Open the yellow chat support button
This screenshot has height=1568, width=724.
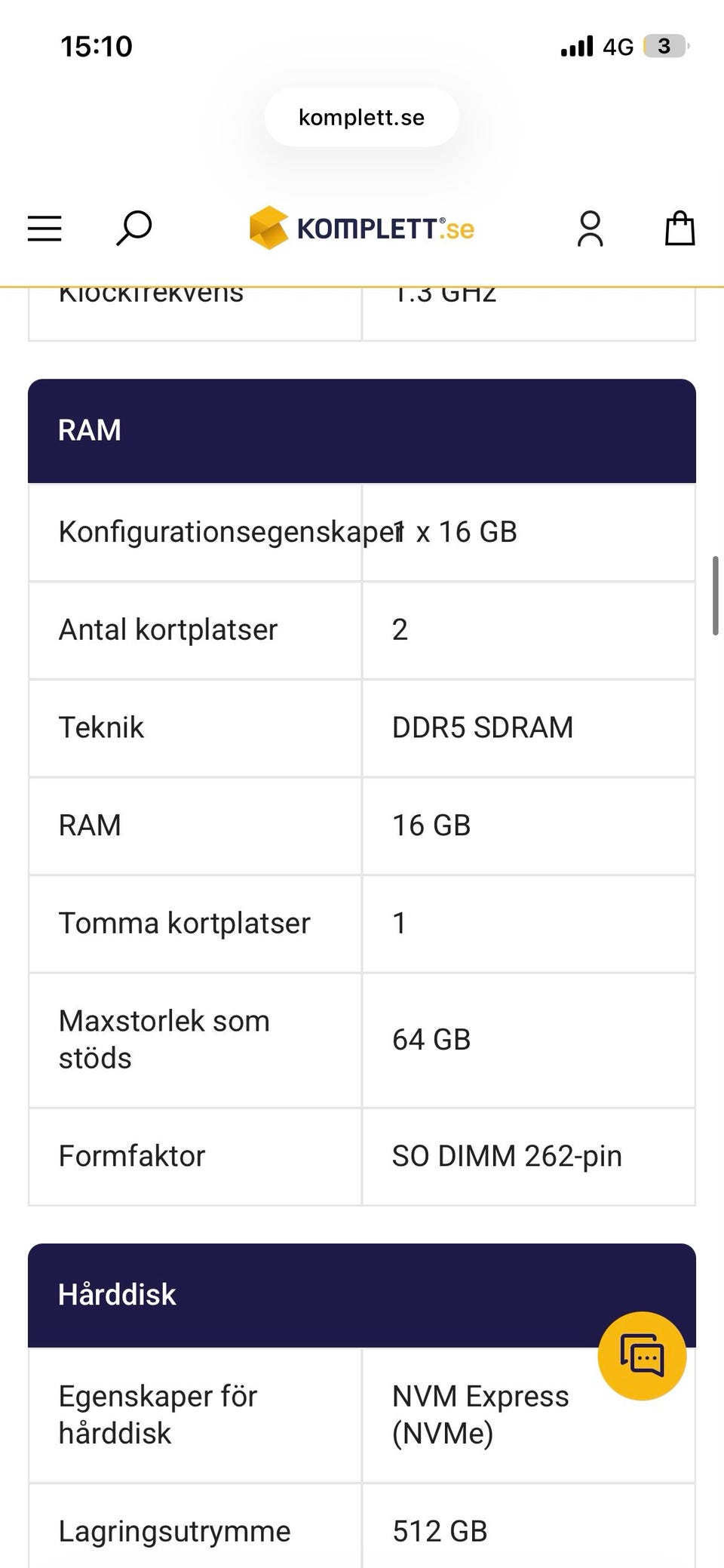(642, 1356)
